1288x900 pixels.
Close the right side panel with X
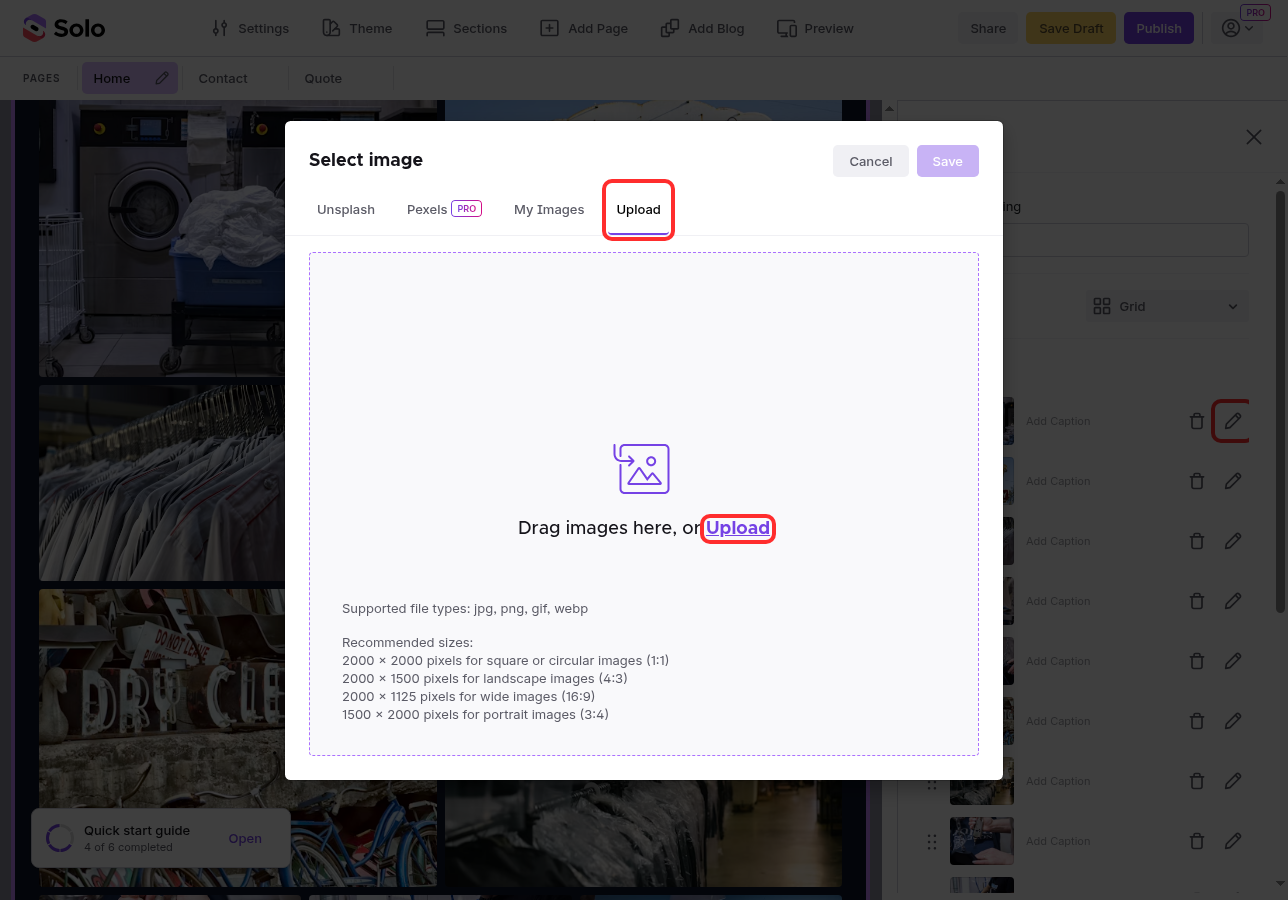pos(1253,137)
